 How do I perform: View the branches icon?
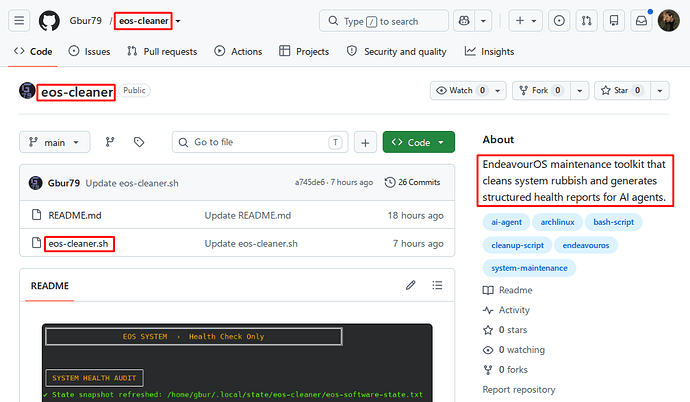pos(110,142)
